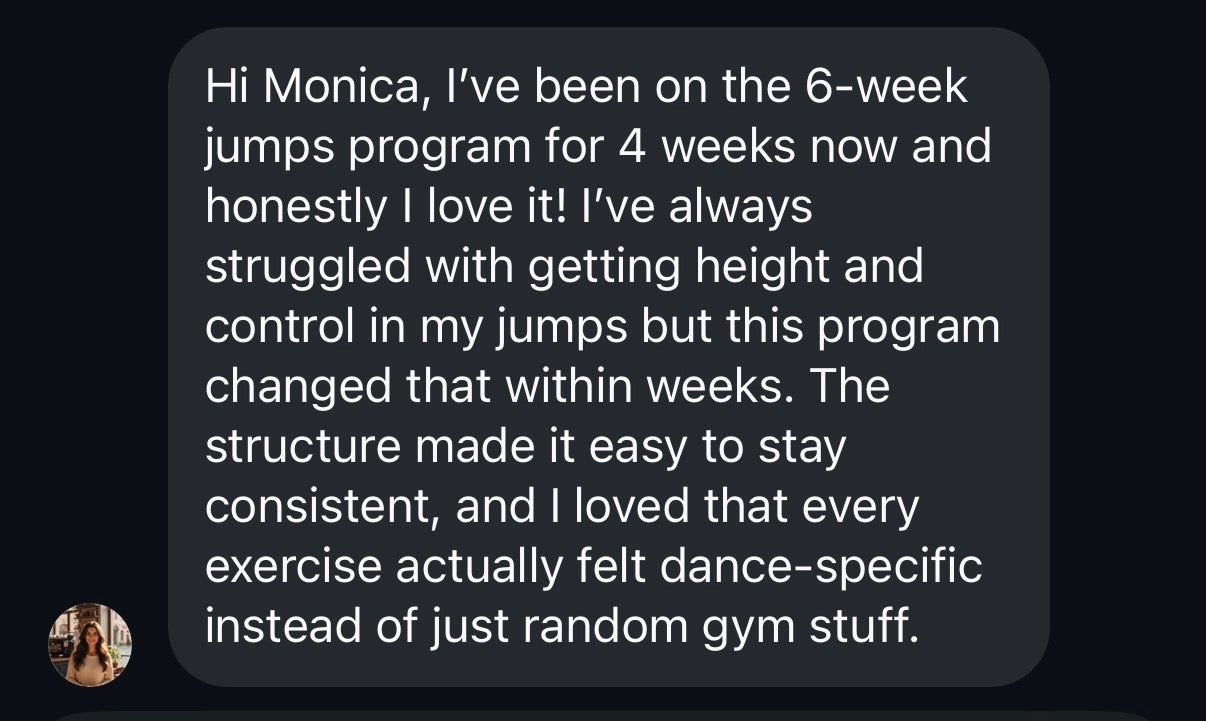
Task: Click the word "struggled" in the message
Action: pyautogui.click(x=308, y=267)
